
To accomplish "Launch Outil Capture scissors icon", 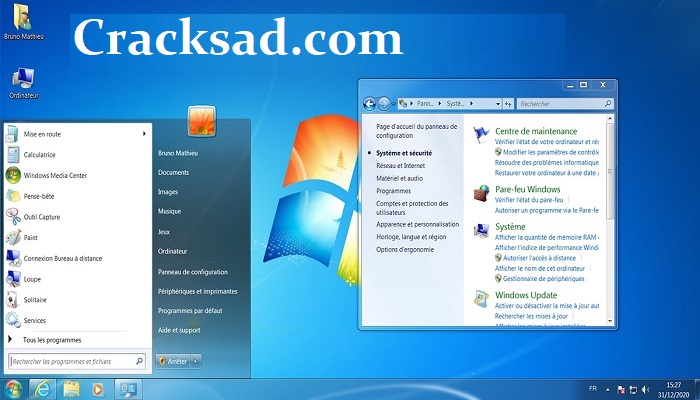I will pyautogui.click(x=13, y=217).
